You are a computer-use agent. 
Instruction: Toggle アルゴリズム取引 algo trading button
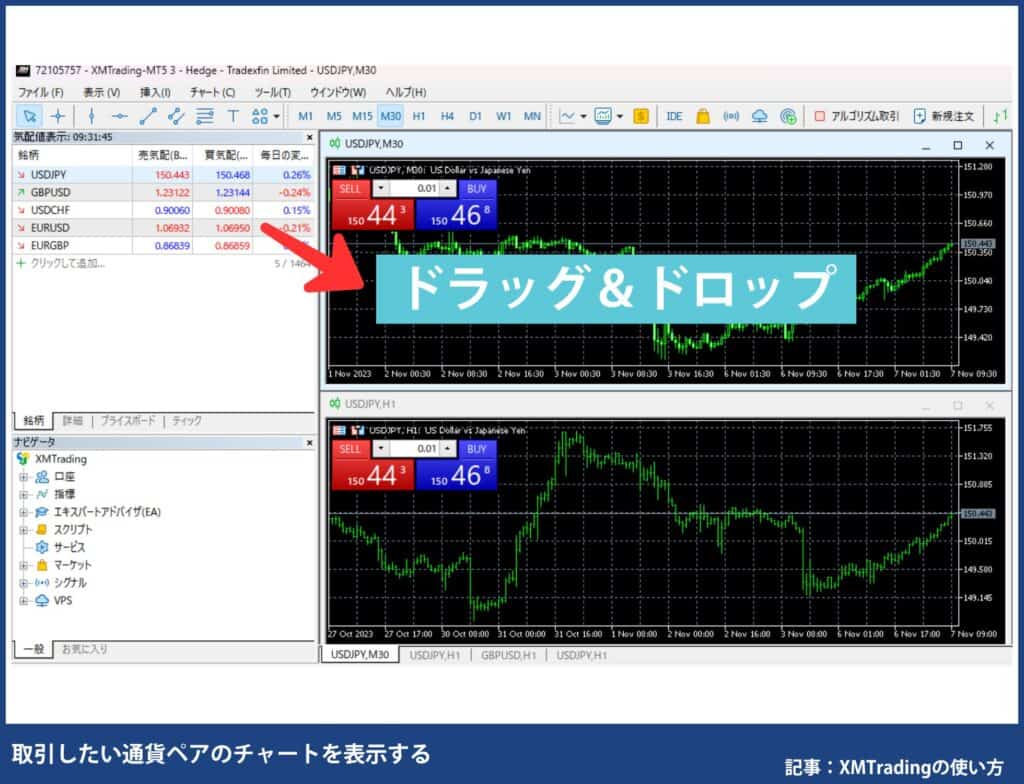pyautogui.click(x=857, y=116)
